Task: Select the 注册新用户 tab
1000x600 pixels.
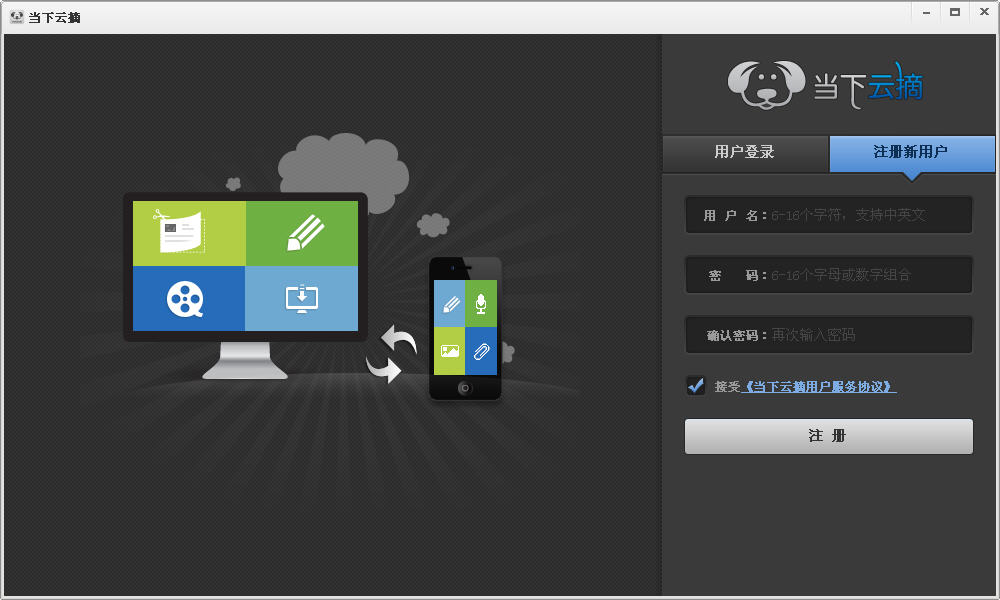Action: (x=911, y=153)
